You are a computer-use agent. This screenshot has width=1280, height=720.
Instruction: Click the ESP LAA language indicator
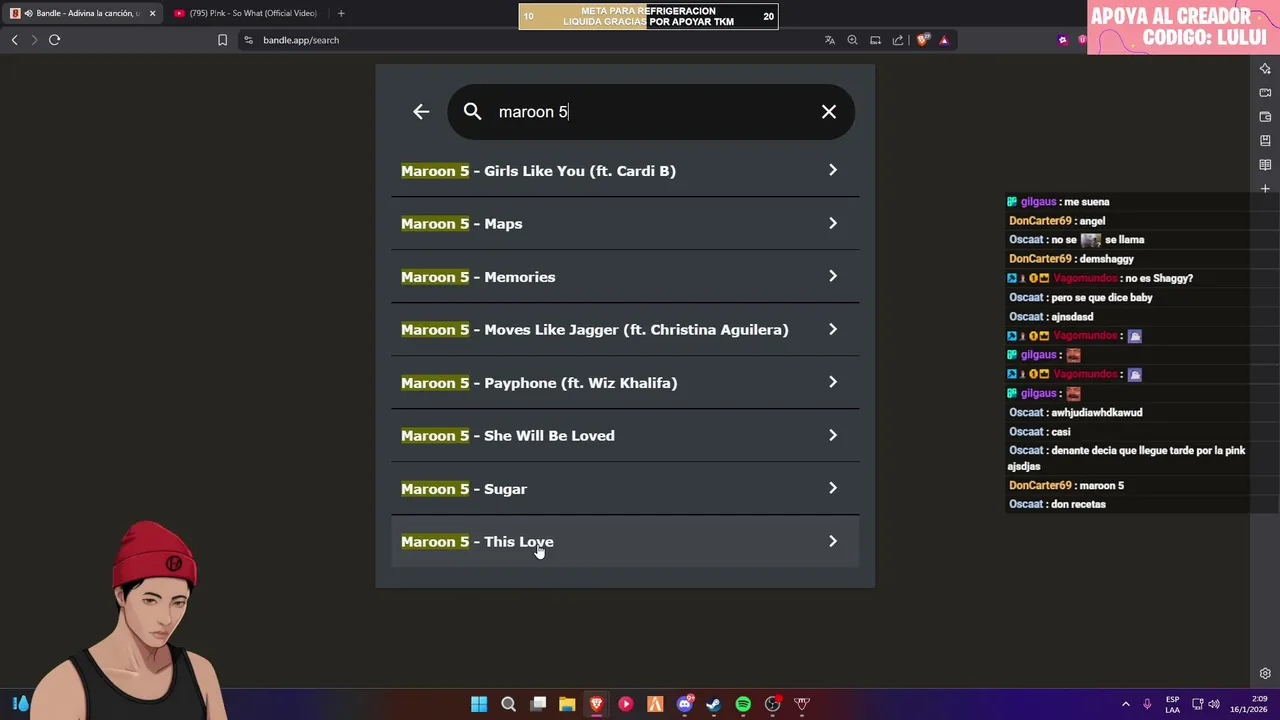(x=1172, y=704)
